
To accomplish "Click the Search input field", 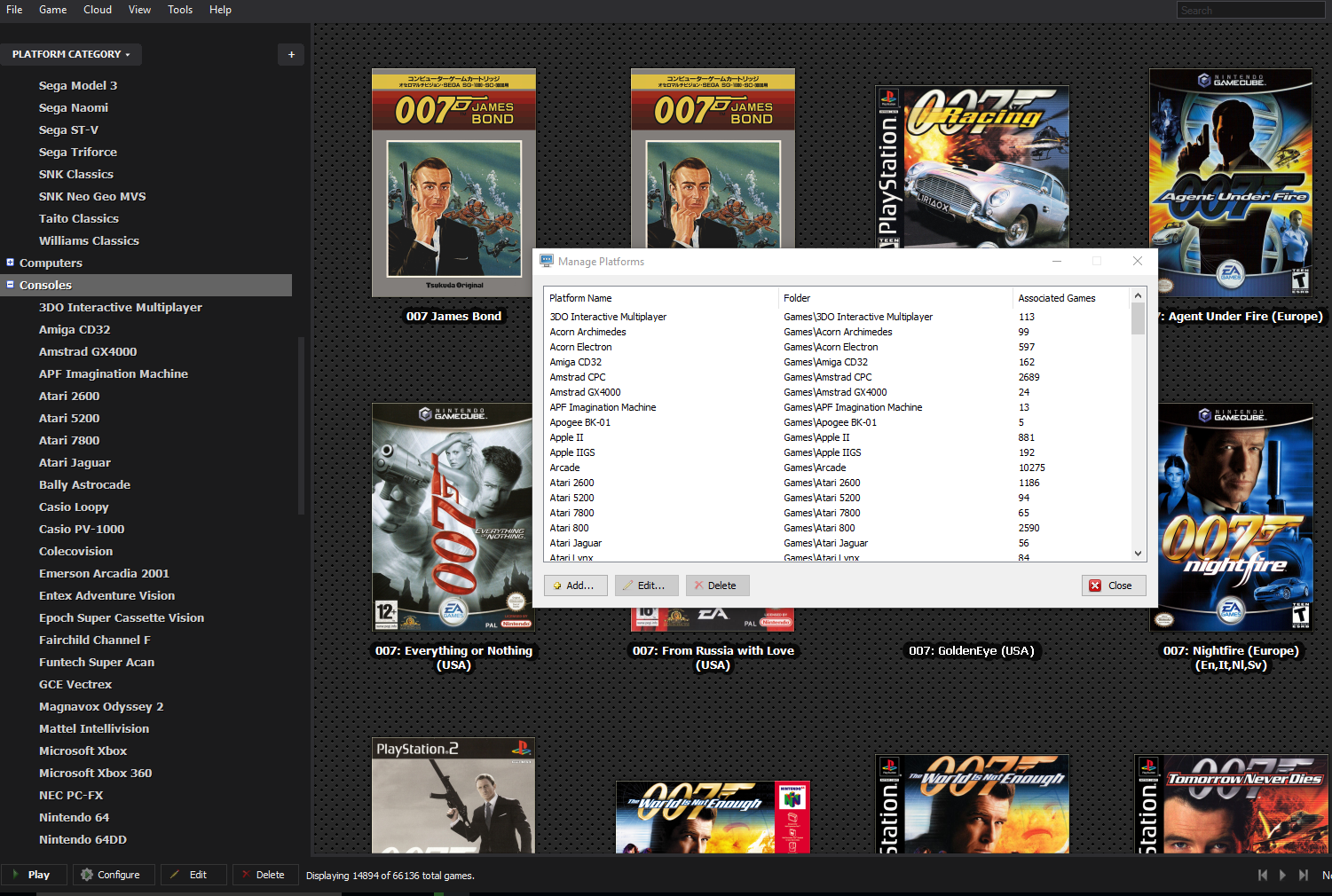I will click(1250, 10).
